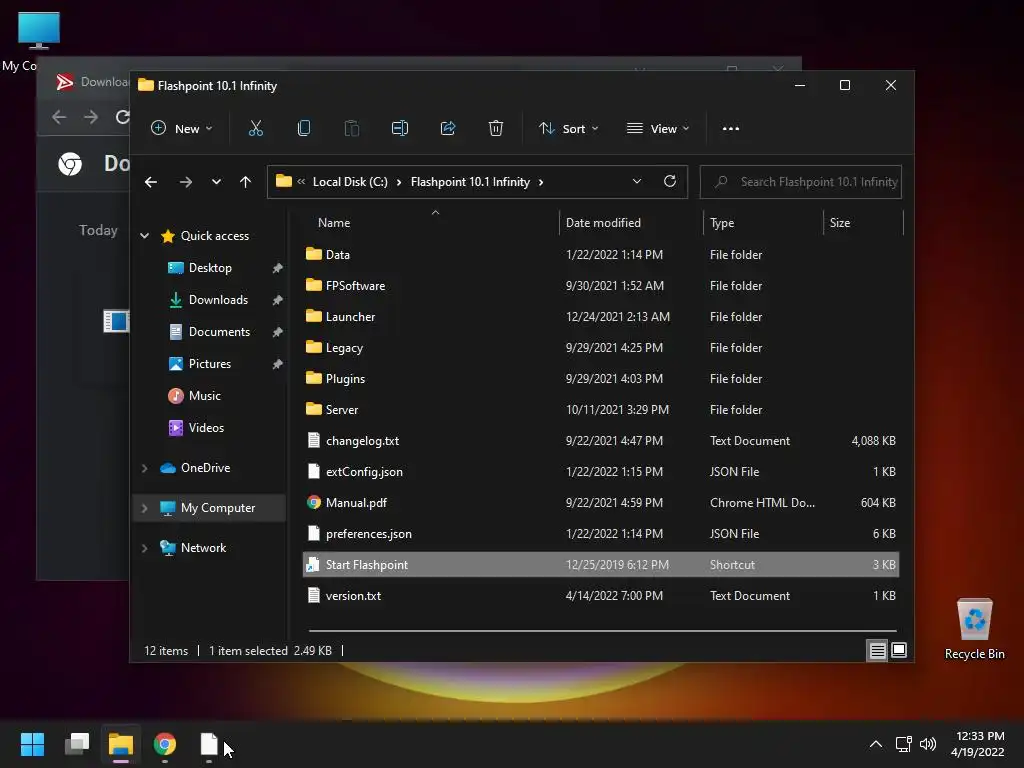The width and height of the screenshot is (1024, 768).
Task: Show hidden system tray icons
Action: pyautogui.click(x=876, y=744)
